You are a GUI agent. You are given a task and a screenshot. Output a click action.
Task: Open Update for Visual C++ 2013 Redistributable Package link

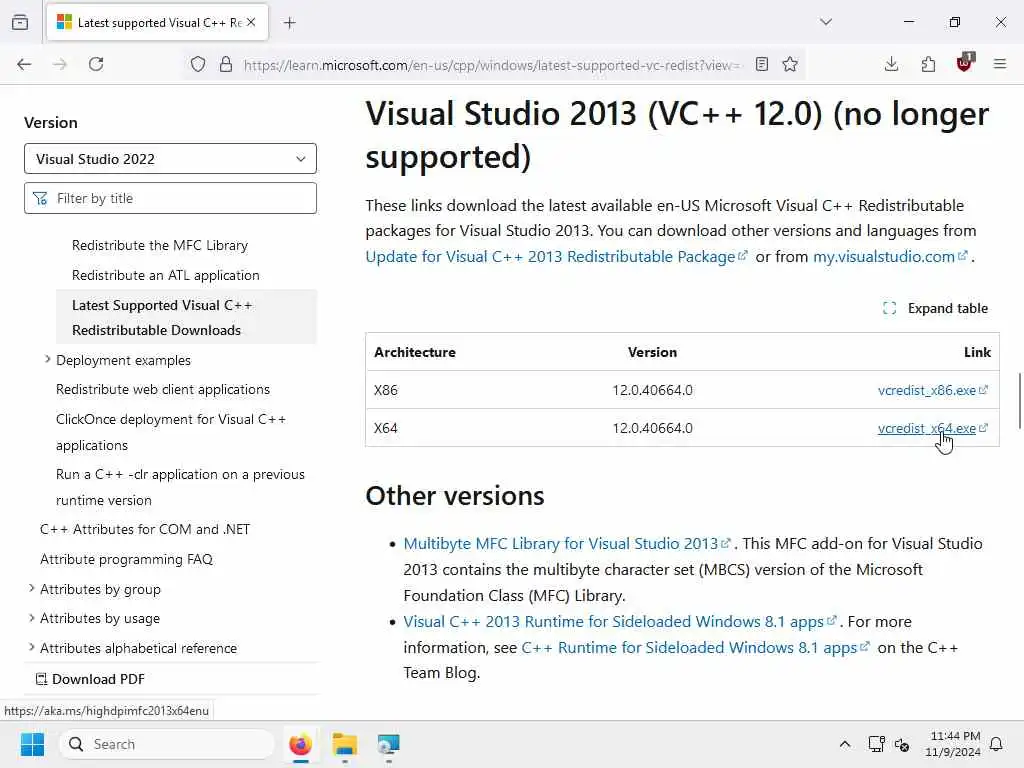click(556, 257)
